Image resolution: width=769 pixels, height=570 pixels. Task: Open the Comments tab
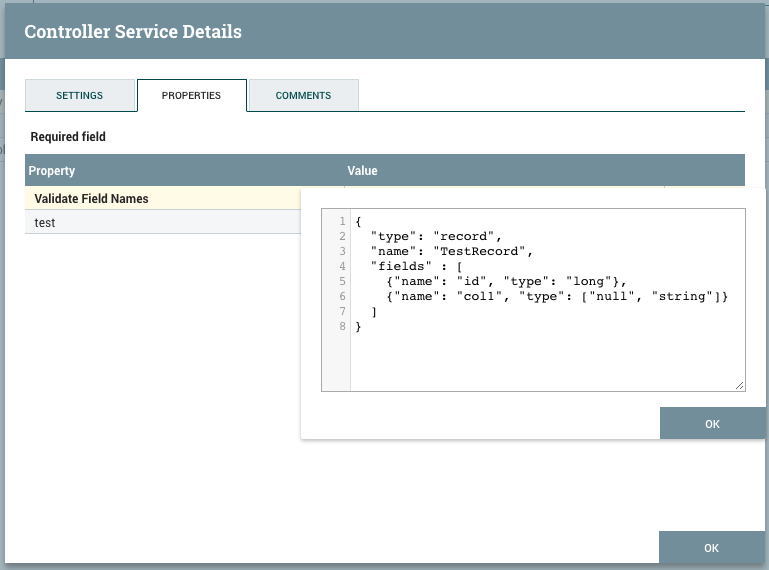303,96
